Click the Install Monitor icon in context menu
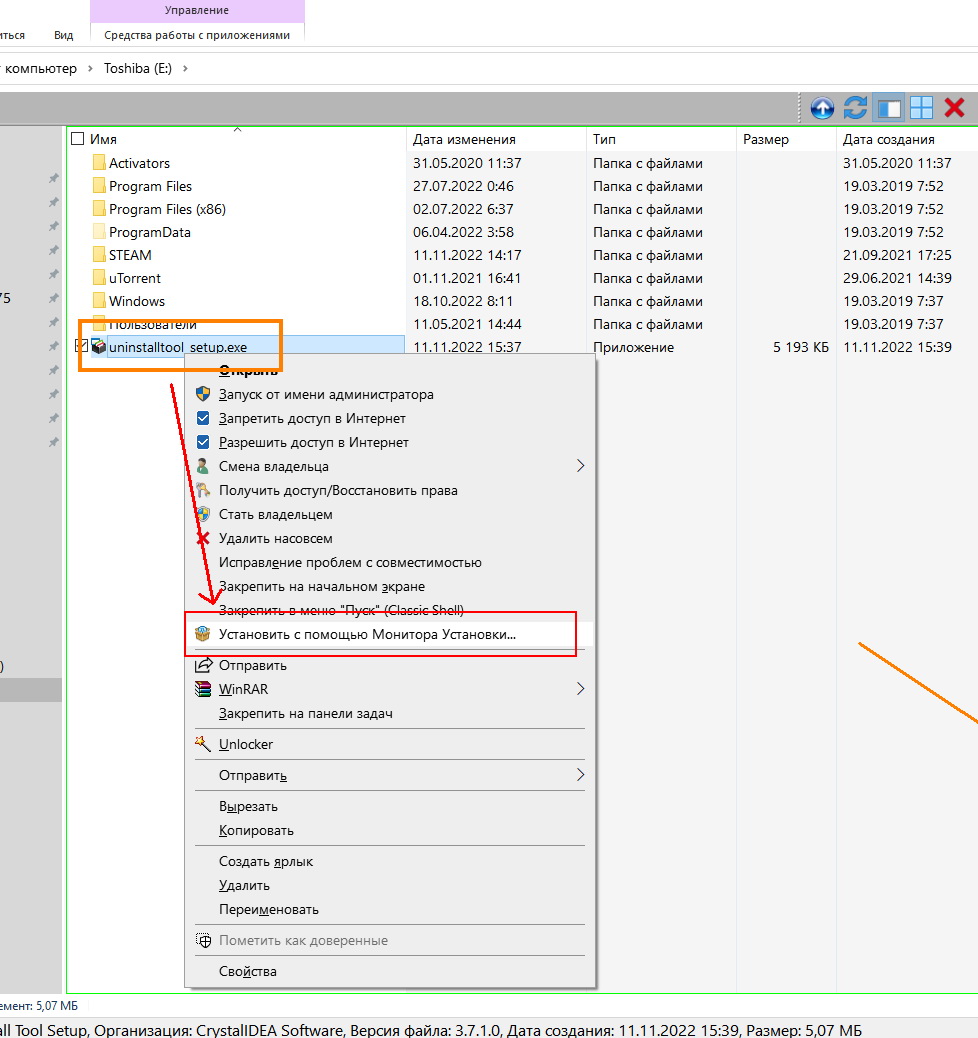The height and width of the screenshot is (1038, 978). (203, 634)
